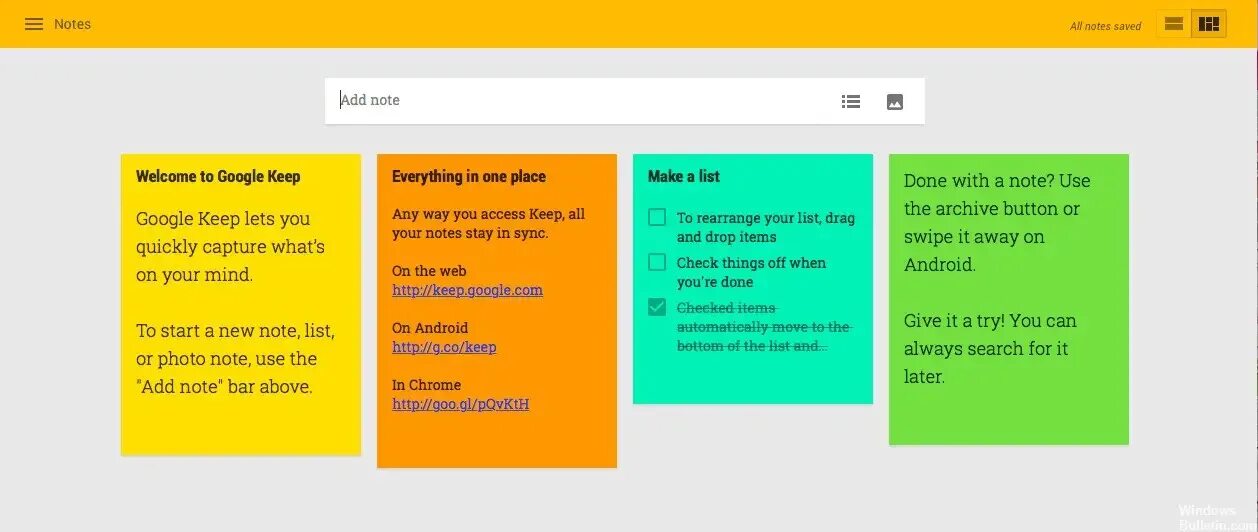
Task: Uncheck the "Checked items" checkbox
Action: tap(657, 307)
